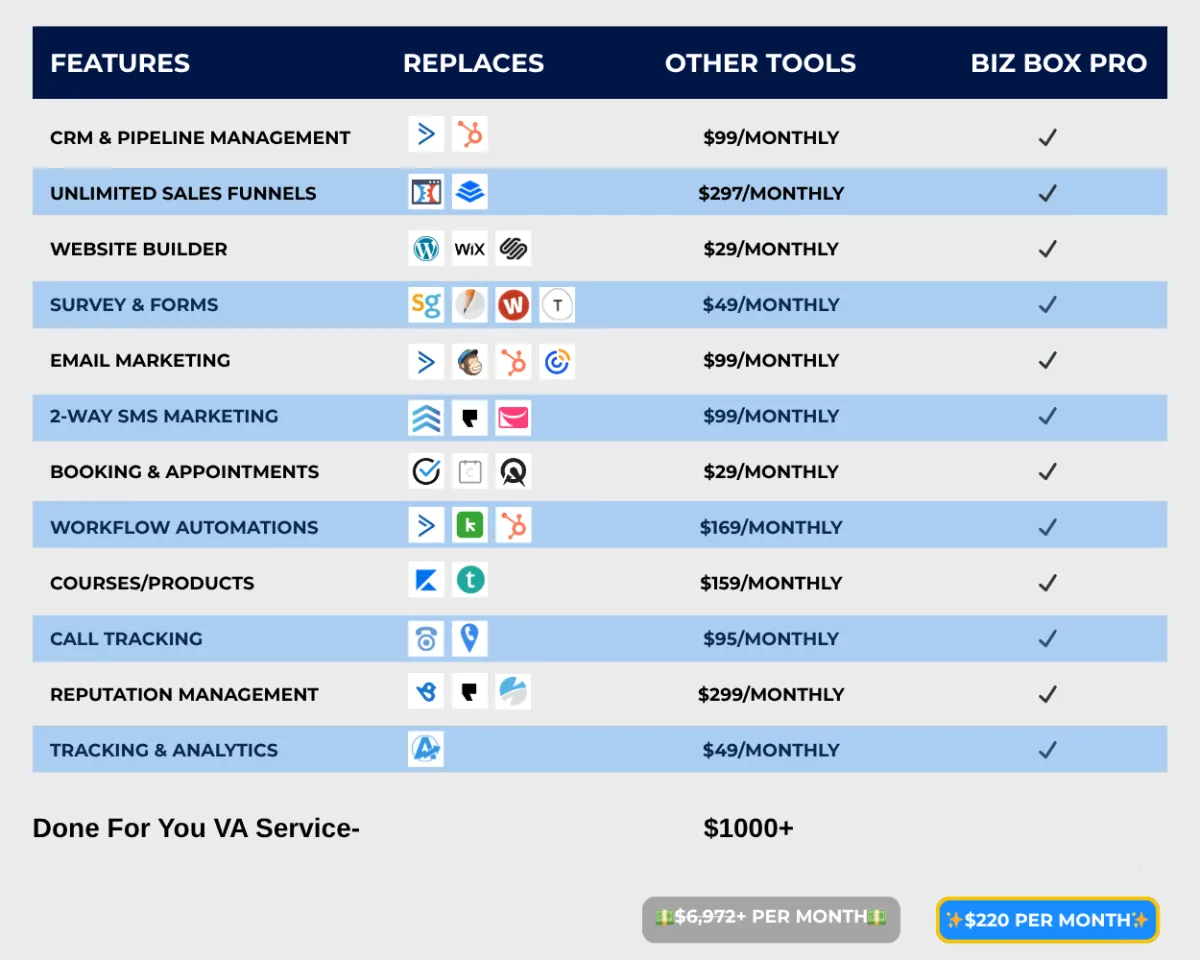The height and width of the screenshot is (960, 1200).
Task: Click the checkmark in Website Builder row
Action: pos(1047,249)
